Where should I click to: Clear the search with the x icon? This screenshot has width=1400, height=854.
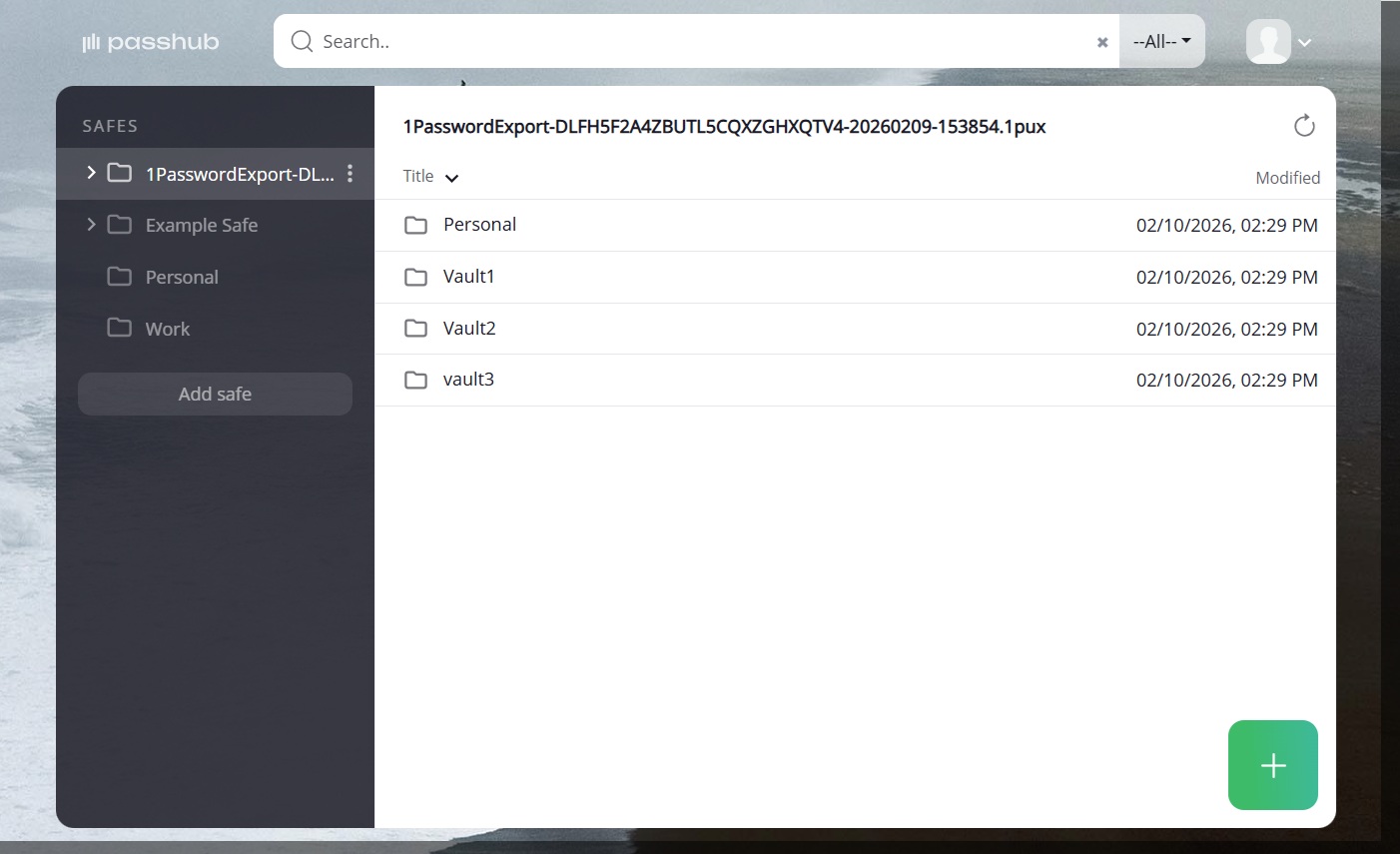coord(1102,42)
